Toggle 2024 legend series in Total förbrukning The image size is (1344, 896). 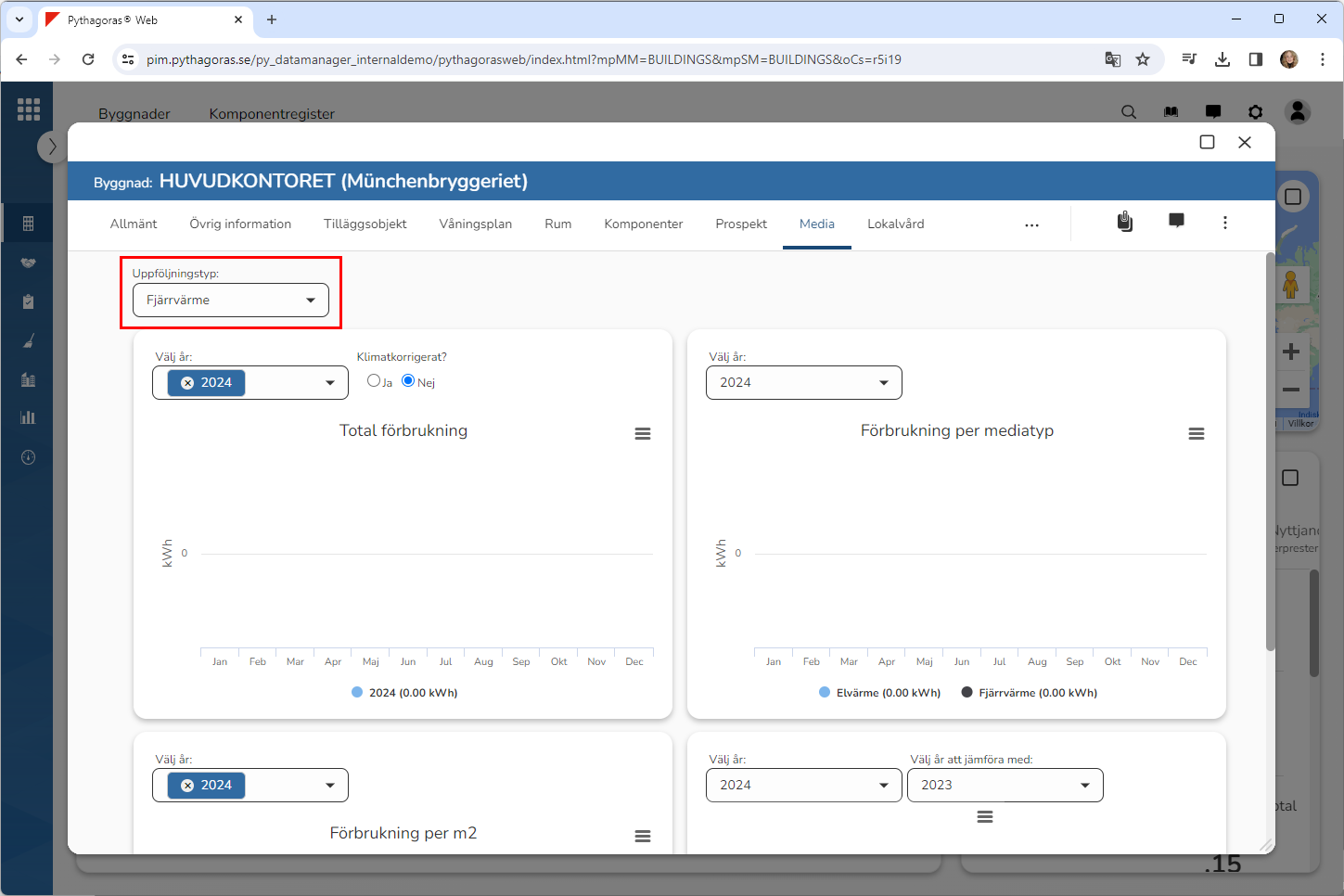(x=404, y=693)
